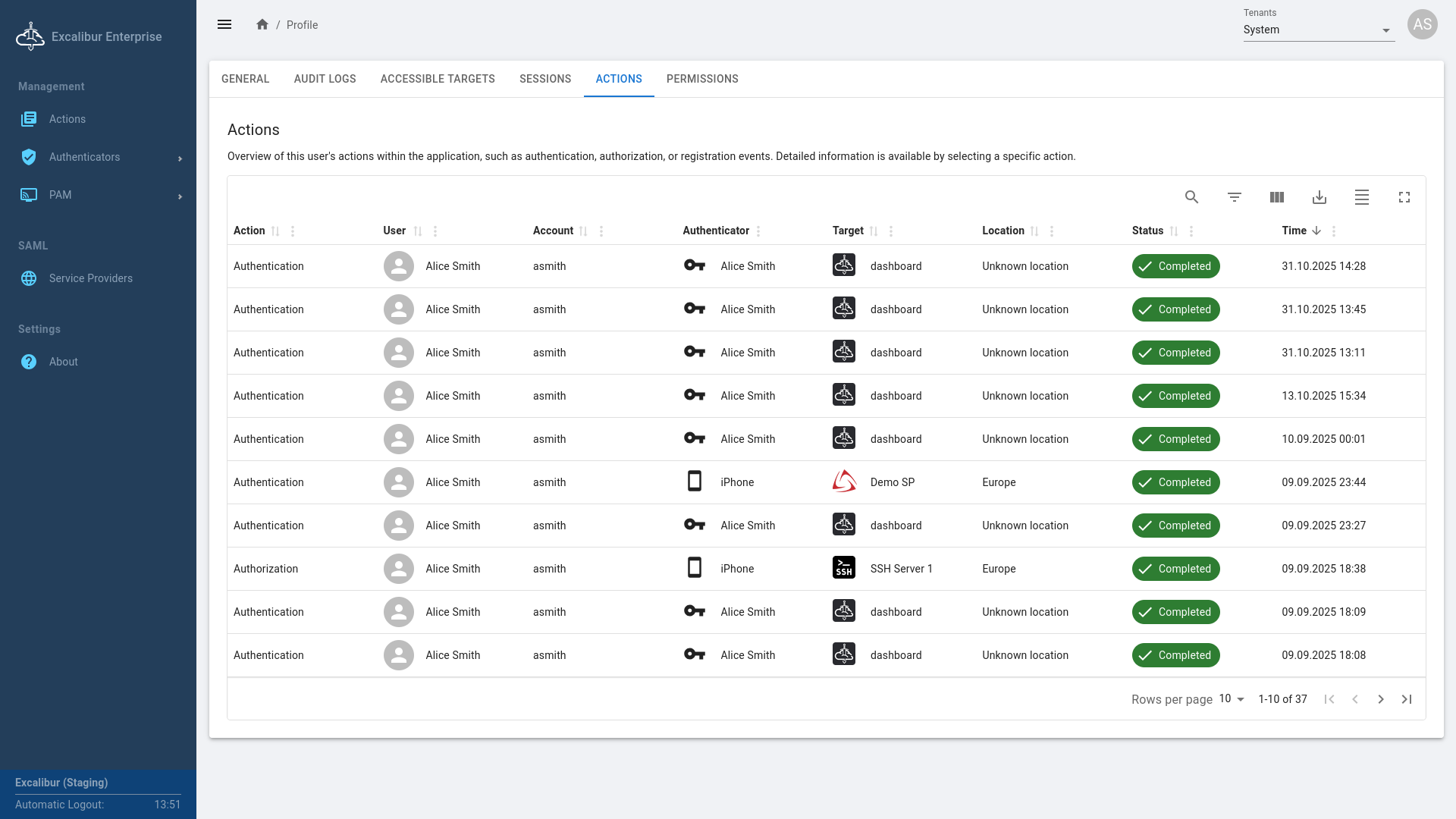Switch to the Audit Logs tab
The width and height of the screenshot is (1456, 819).
tap(325, 79)
